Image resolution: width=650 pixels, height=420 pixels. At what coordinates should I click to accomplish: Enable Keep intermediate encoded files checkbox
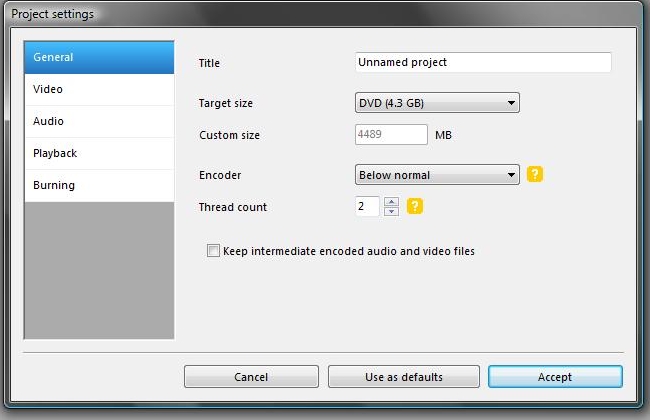coord(213,250)
